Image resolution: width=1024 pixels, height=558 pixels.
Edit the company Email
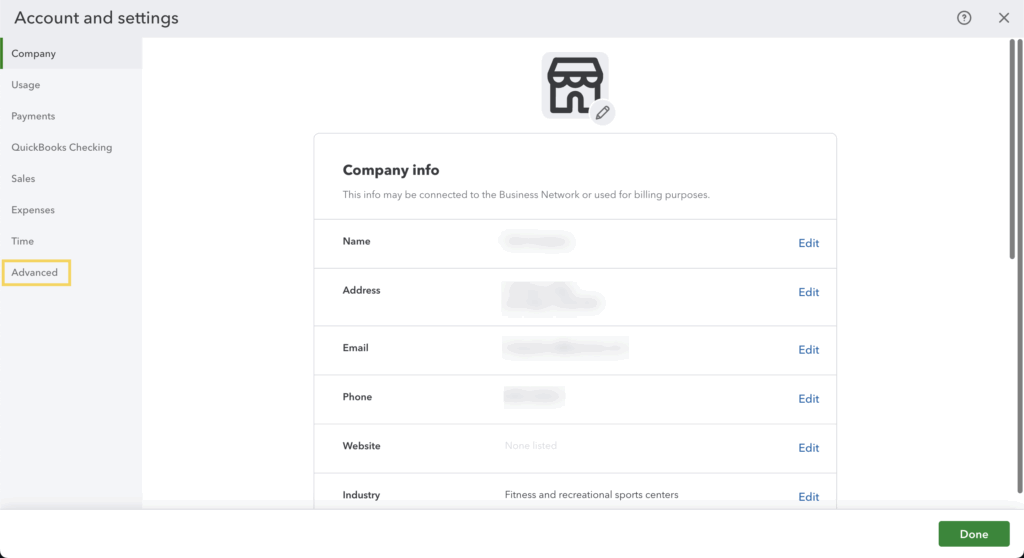point(808,350)
